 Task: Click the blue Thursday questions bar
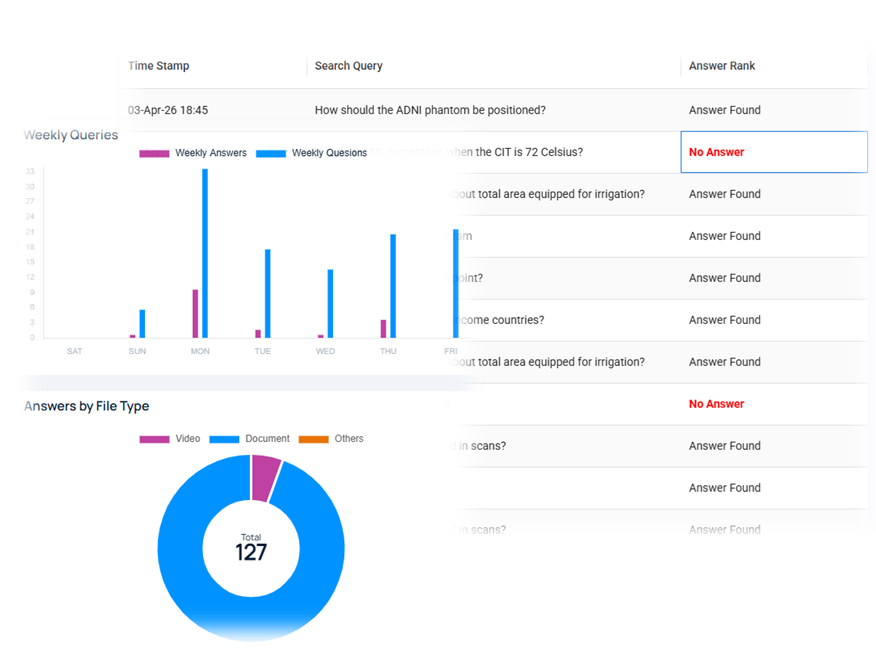[x=393, y=286]
